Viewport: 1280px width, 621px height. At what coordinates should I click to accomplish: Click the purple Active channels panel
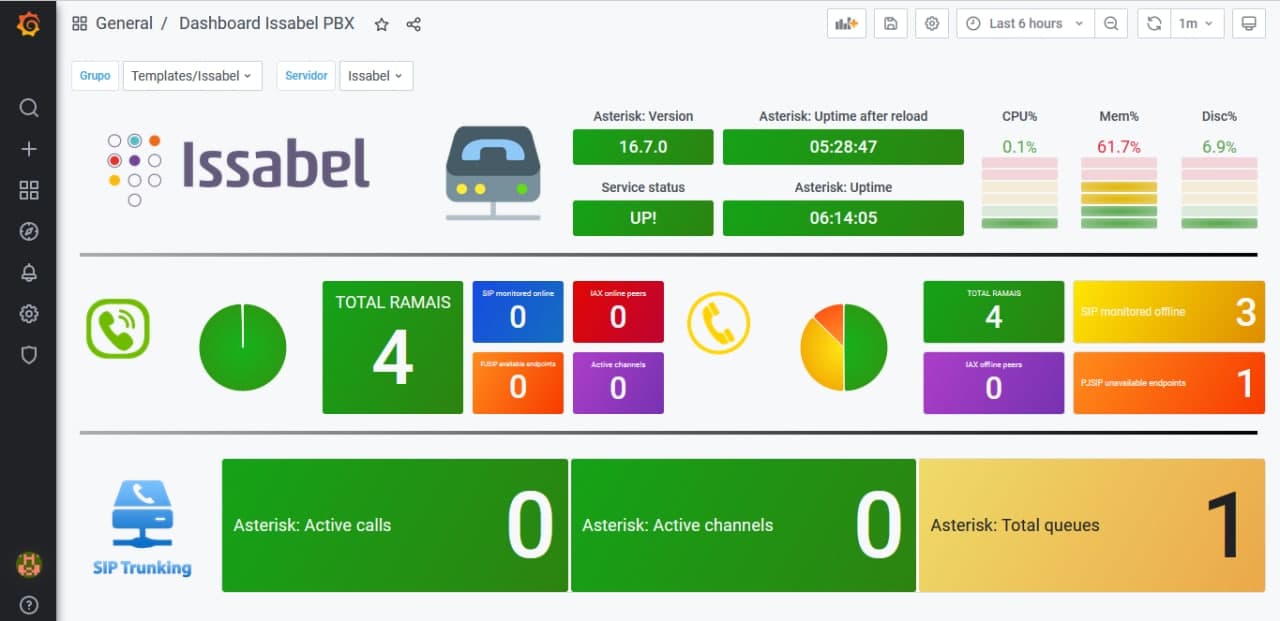[618, 382]
